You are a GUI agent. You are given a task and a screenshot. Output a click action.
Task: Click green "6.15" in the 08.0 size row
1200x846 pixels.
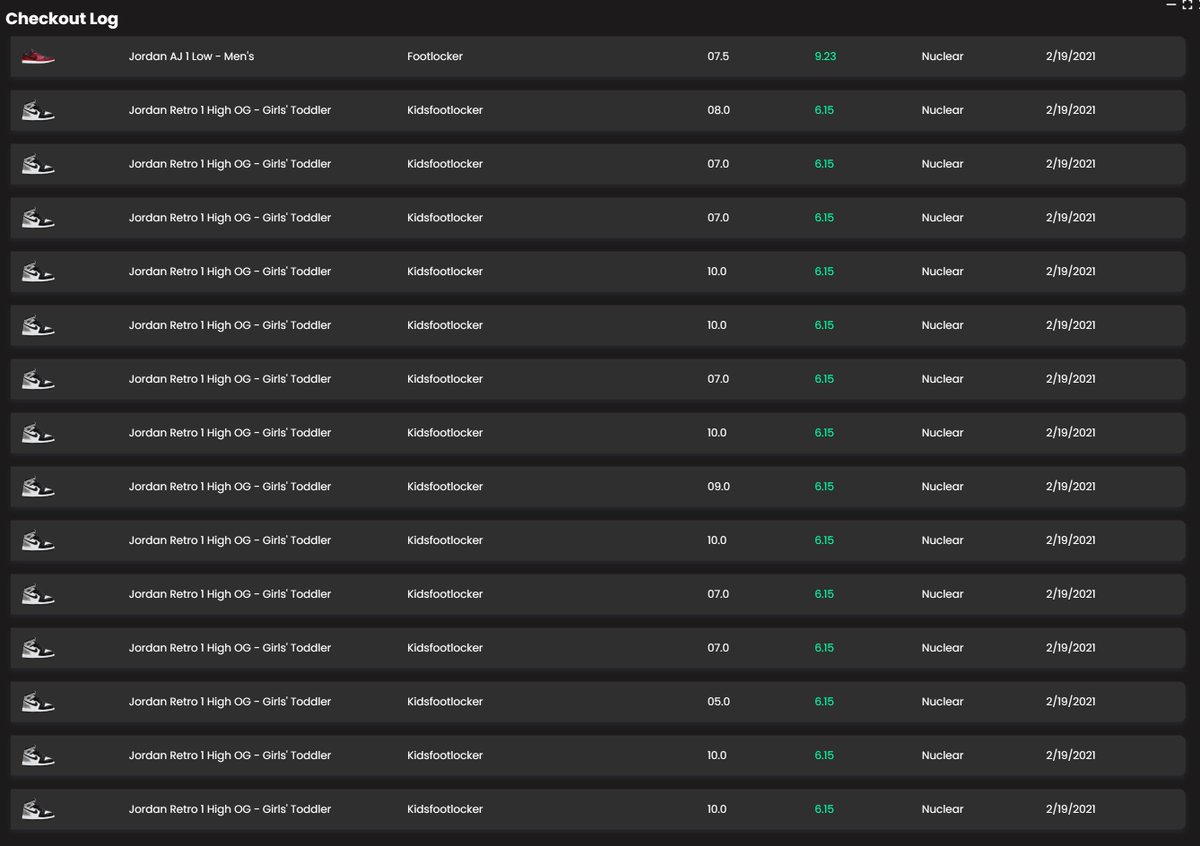[x=824, y=110]
